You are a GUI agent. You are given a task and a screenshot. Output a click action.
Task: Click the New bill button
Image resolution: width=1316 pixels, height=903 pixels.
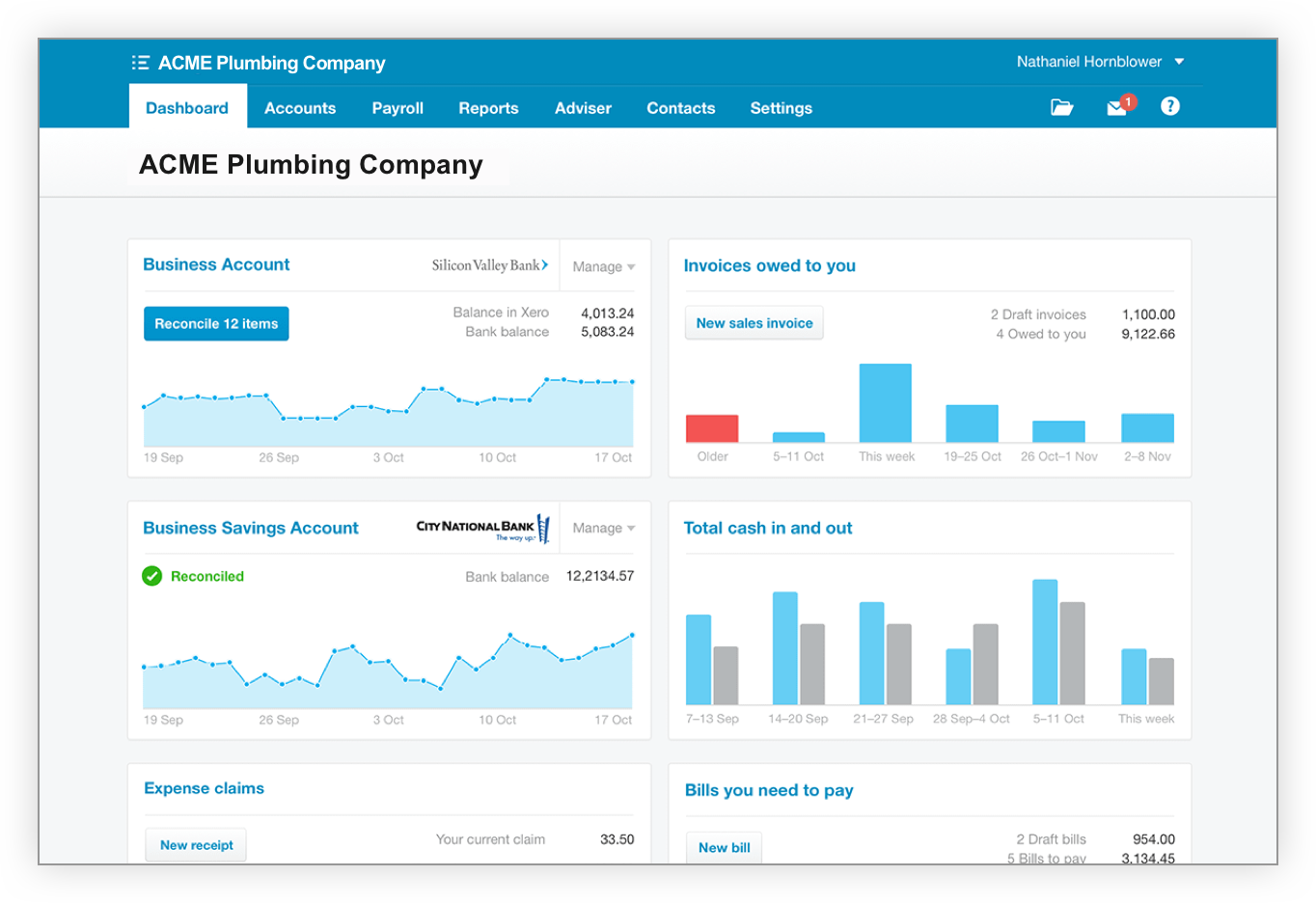[x=724, y=847]
